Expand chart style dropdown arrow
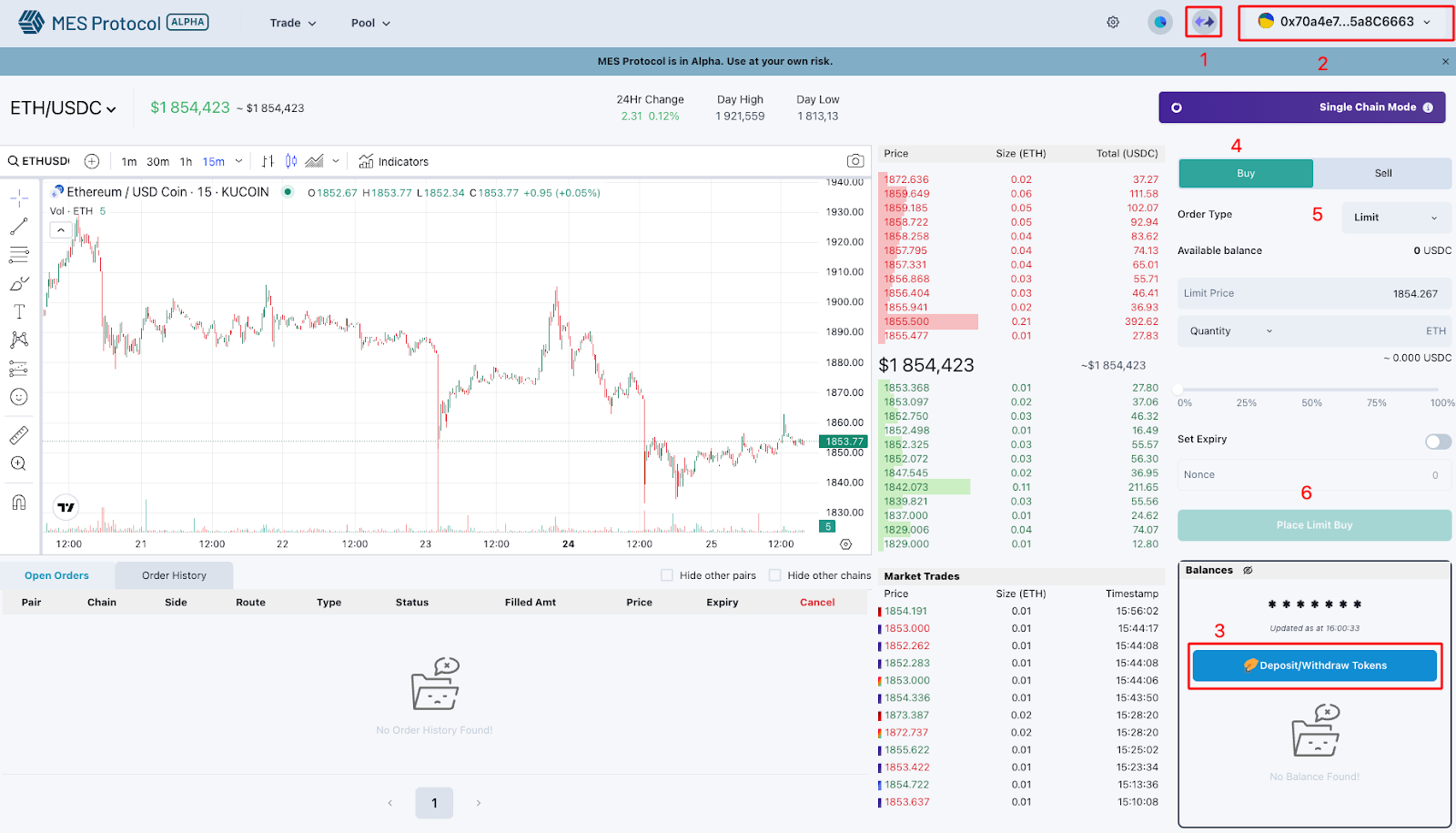Screen dimensions: 1456x833 (x=336, y=161)
